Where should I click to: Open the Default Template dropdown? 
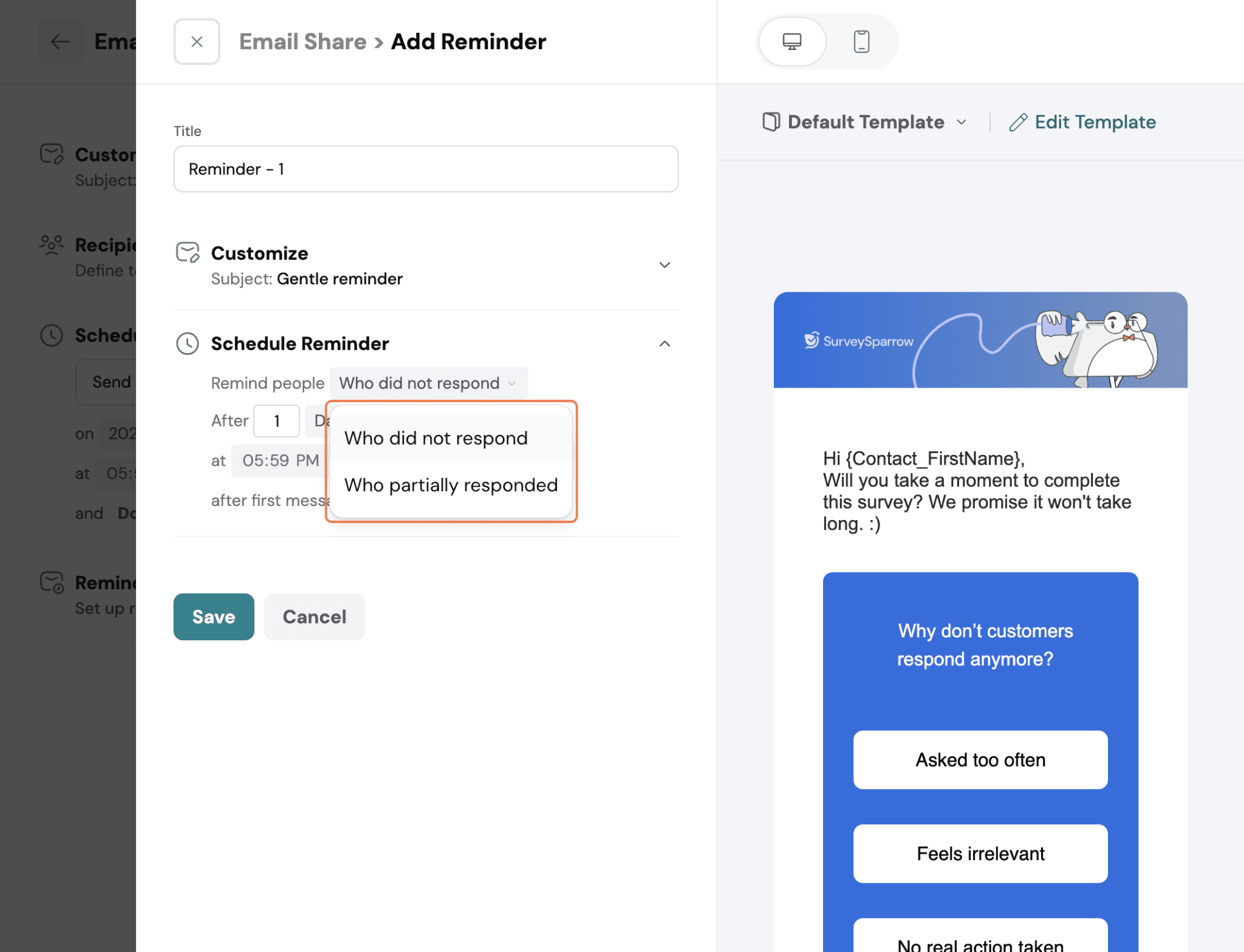pos(864,122)
